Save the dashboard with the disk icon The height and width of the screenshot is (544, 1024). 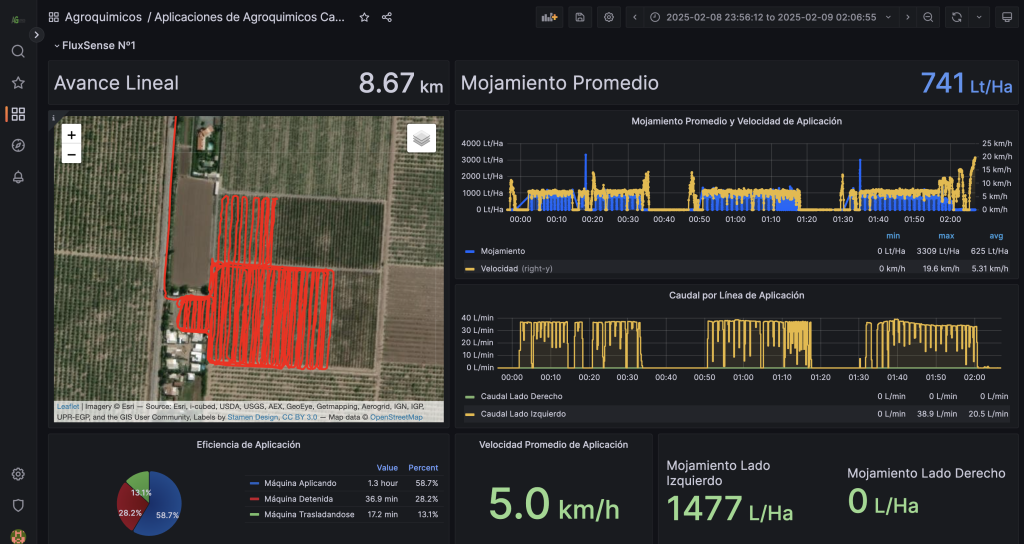tap(580, 17)
